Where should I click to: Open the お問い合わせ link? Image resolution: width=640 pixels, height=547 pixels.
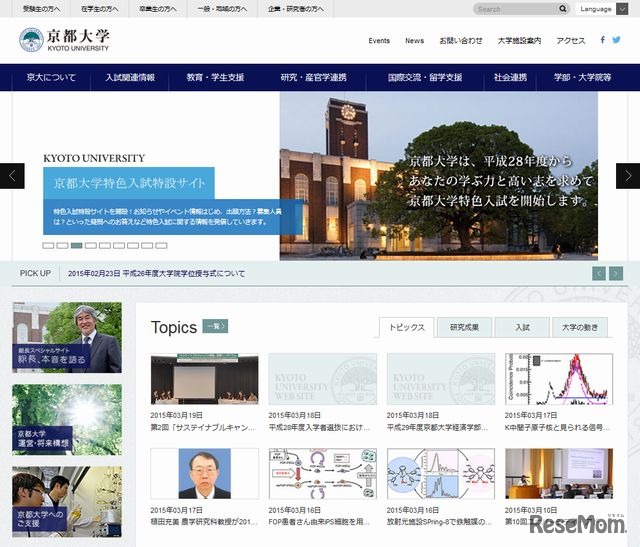click(461, 41)
